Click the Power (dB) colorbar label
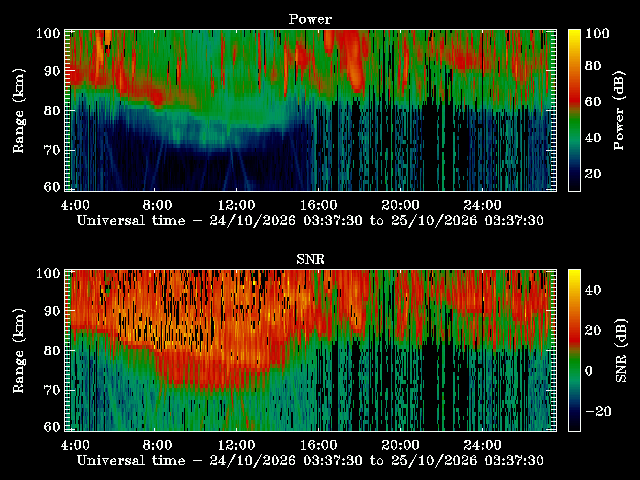 click(620, 111)
